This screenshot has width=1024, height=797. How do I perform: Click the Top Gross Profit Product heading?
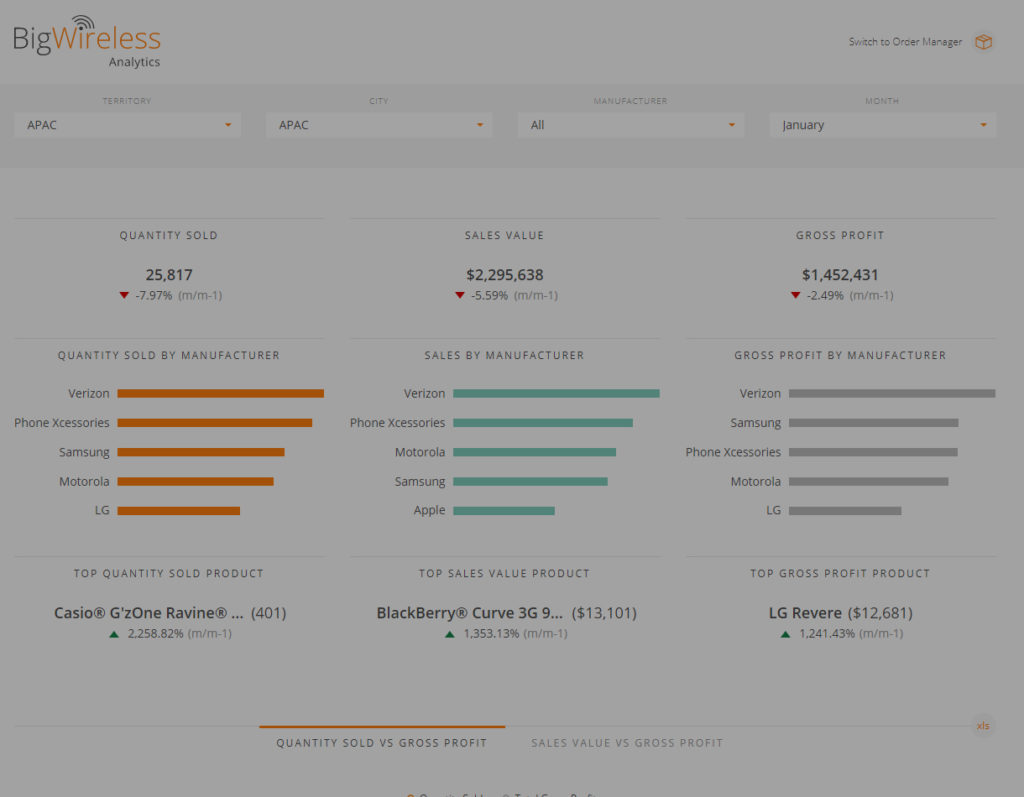tap(840, 574)
